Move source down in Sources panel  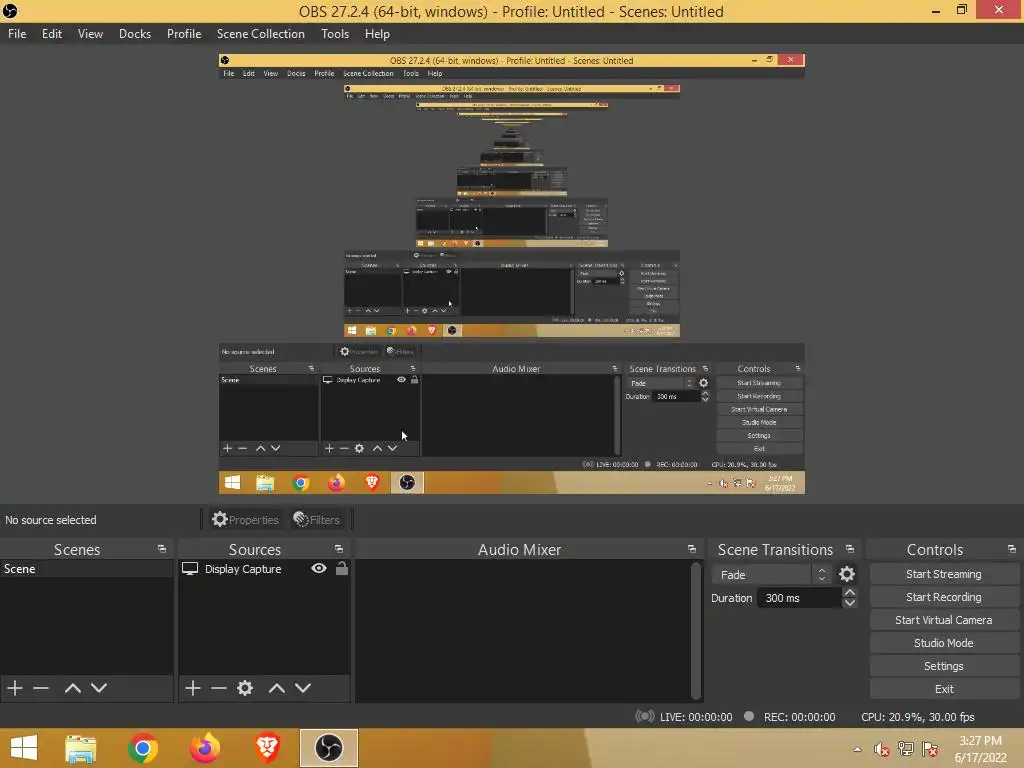coord(303,688)
